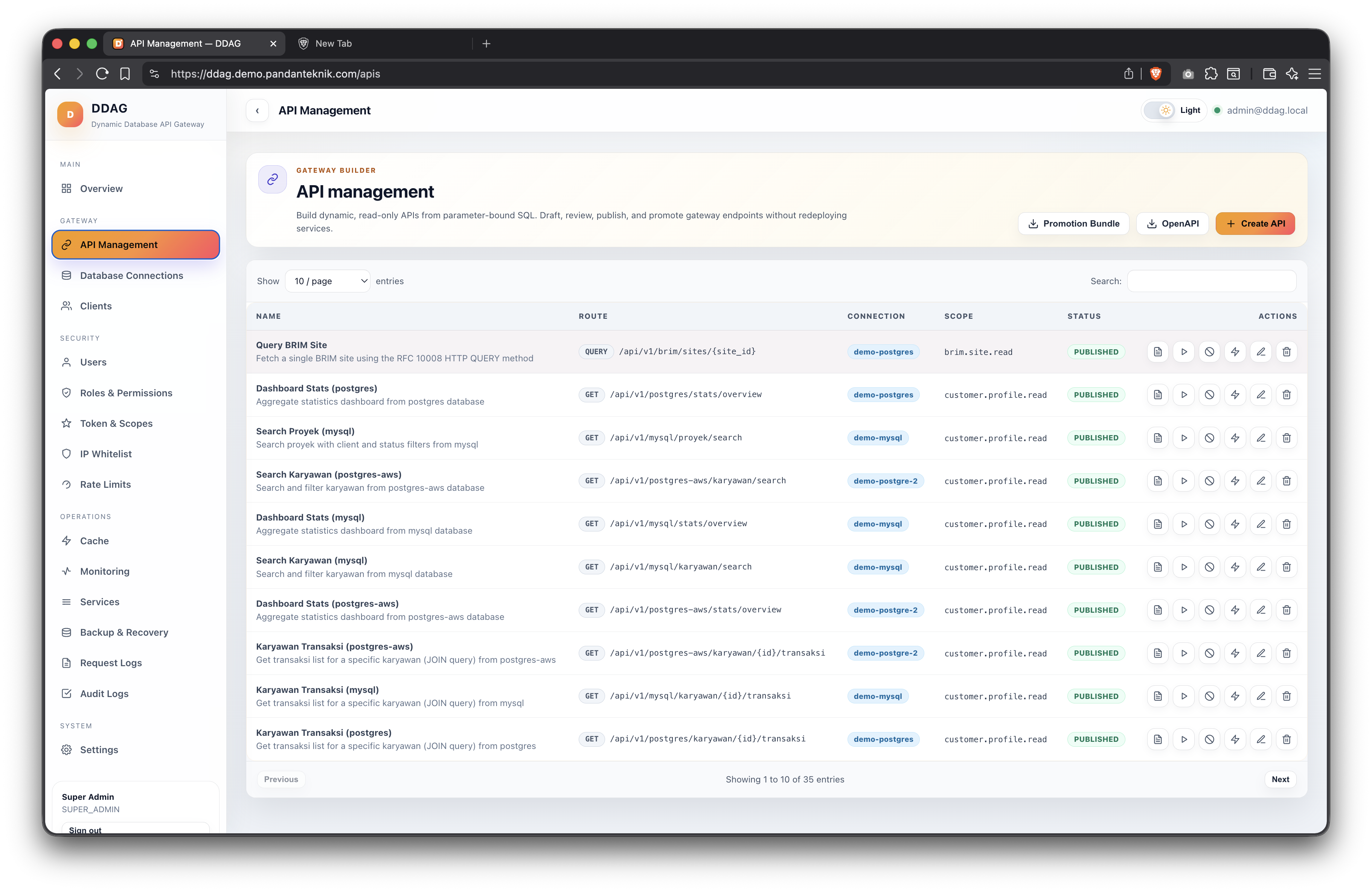Click lightning icon for Dashboard Stats (mysql)
Viewport: 1372px width, 892px height.
[x=1235, y=524]
